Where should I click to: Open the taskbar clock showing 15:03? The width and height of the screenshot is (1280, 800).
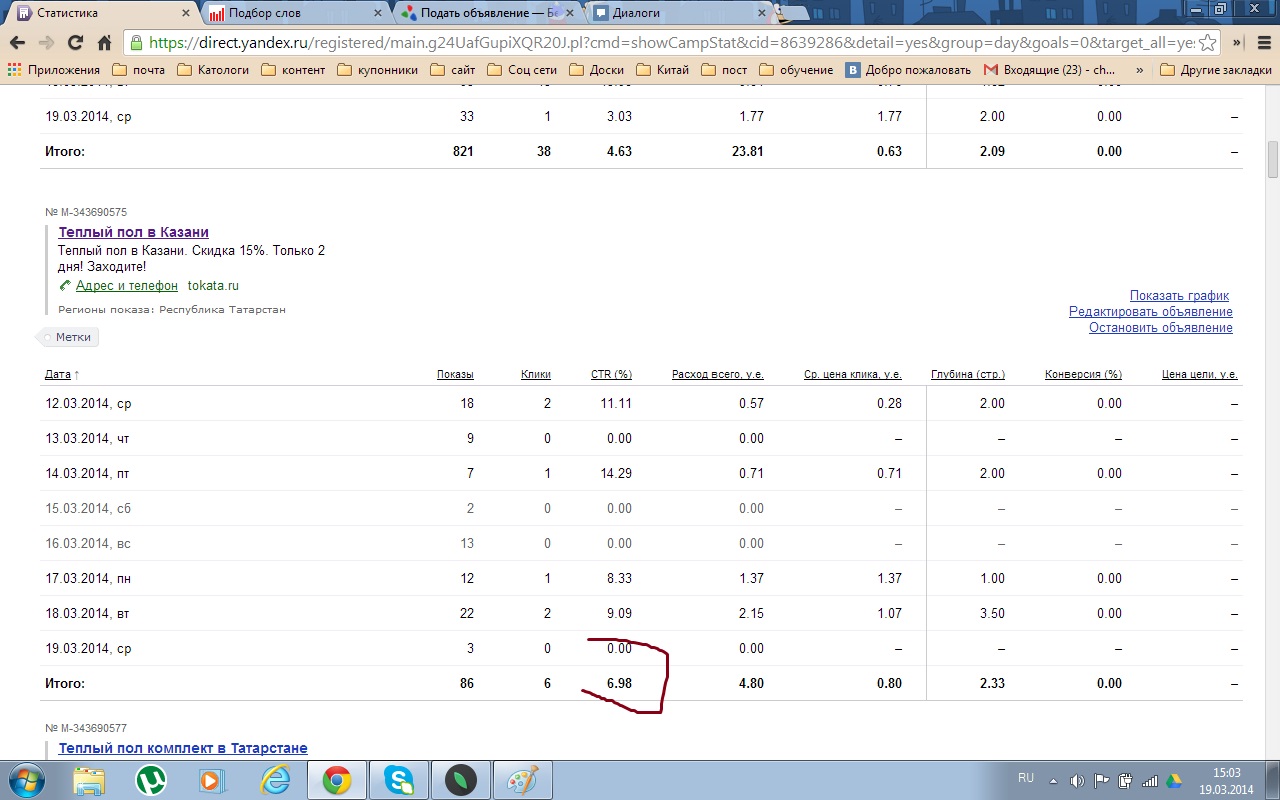(x=1226, y=781)
